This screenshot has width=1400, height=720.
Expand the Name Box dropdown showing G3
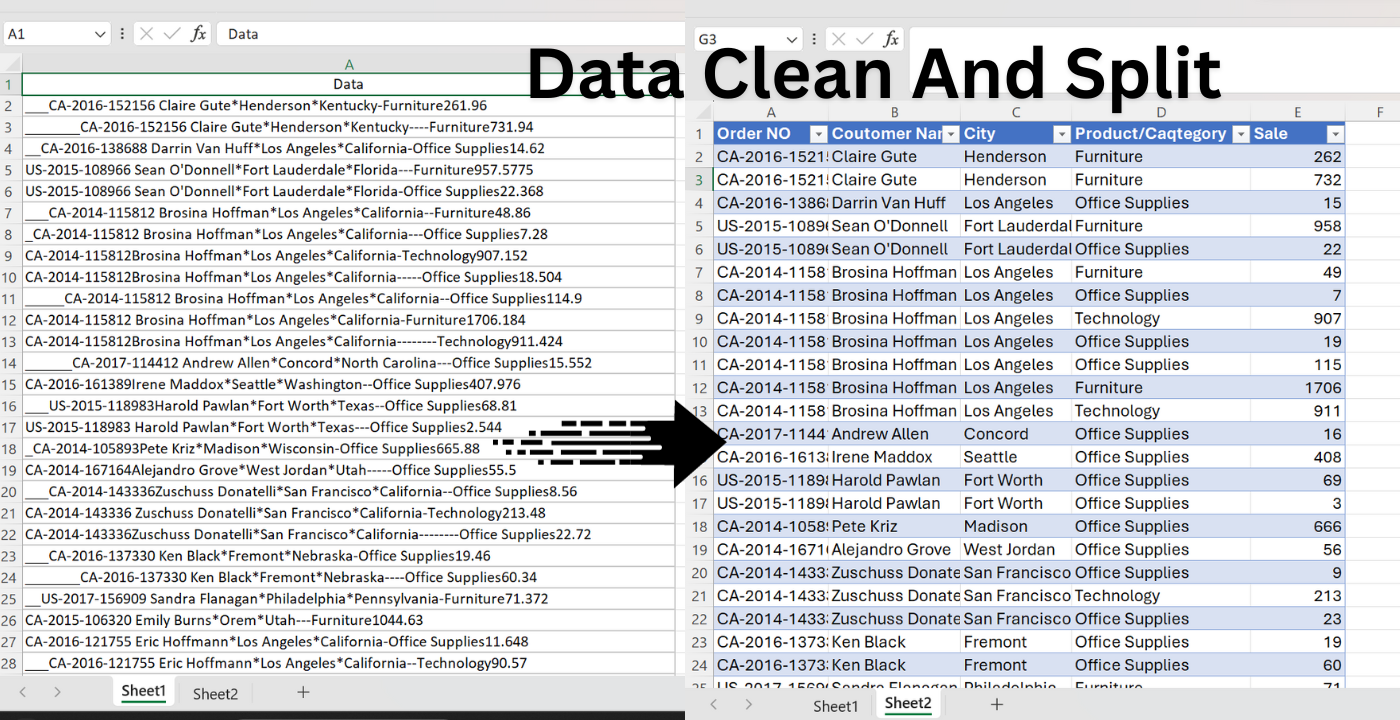pyautogui.click(x=791, y=40)
